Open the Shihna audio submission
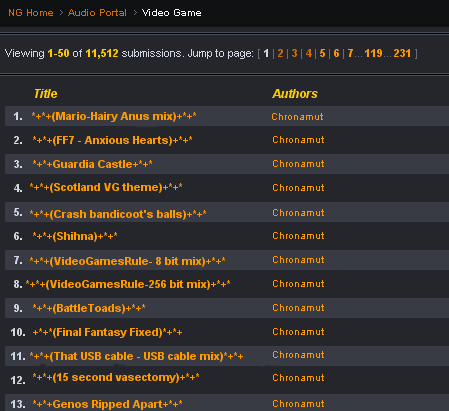The width and height of the screenshot is (449, 411). click(75, 236)
